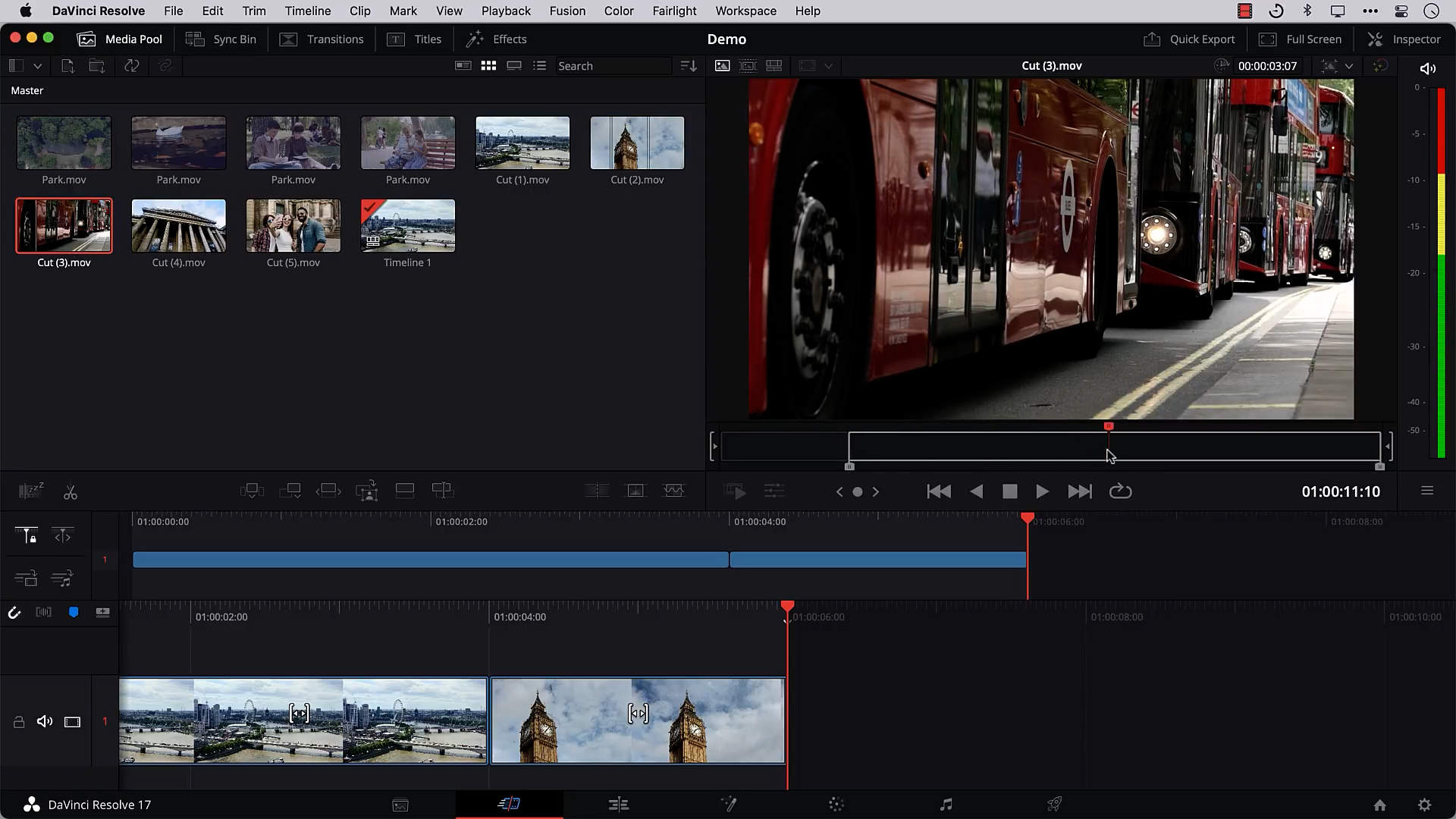Click the Quick Export button
Screen dimensions: 1456x819
pyautogui.click(x=1189, y=39)
